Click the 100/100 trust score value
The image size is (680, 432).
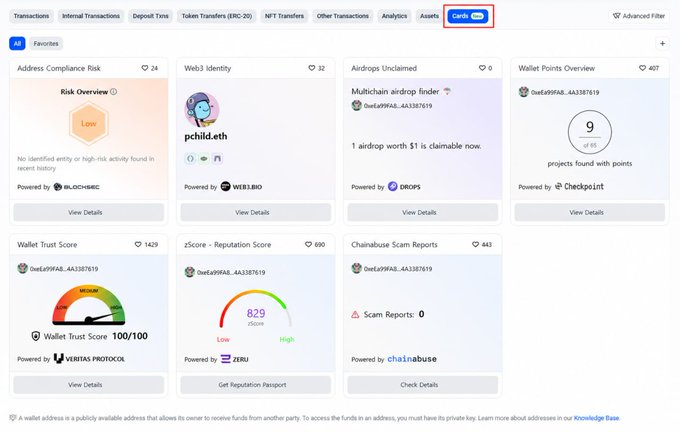pos(130,336)
